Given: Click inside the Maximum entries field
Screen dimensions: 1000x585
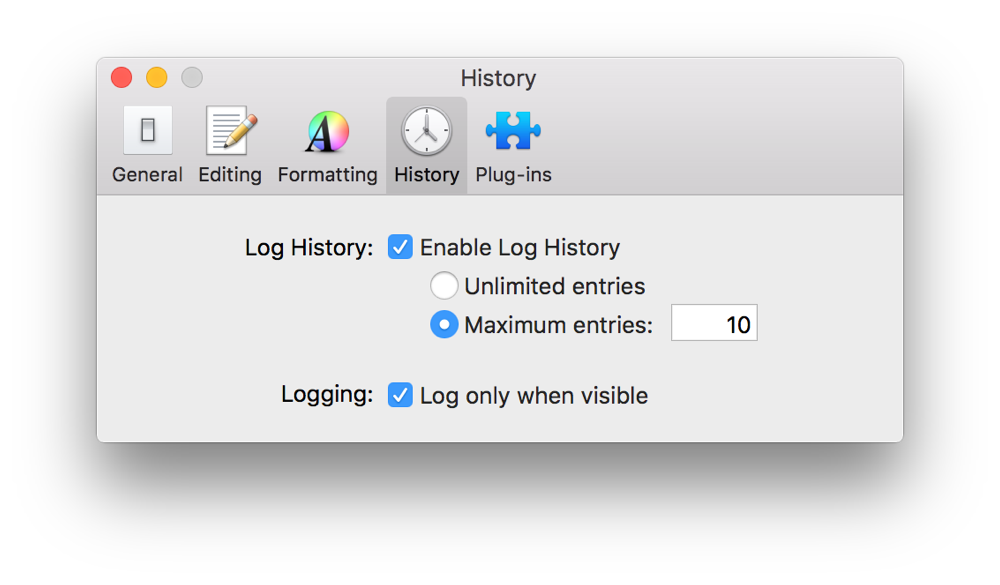Looking at the screenshot, I should click(x=714, y=322).
